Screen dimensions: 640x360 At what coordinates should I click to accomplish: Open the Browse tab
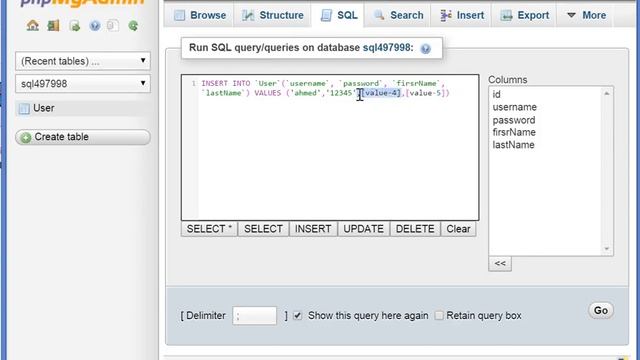pyautogui.click(x=199, y=15)
